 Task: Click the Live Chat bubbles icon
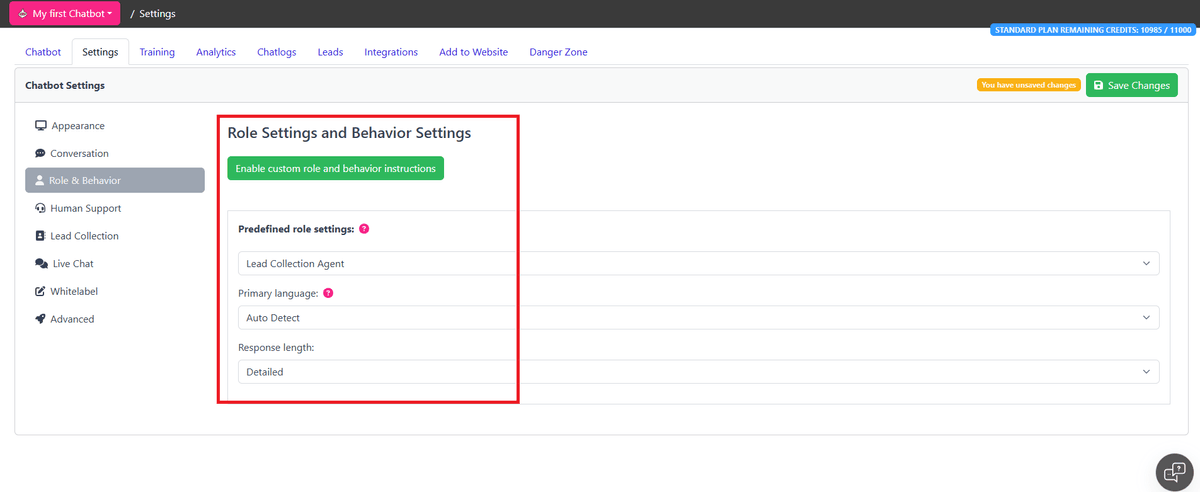41,264
